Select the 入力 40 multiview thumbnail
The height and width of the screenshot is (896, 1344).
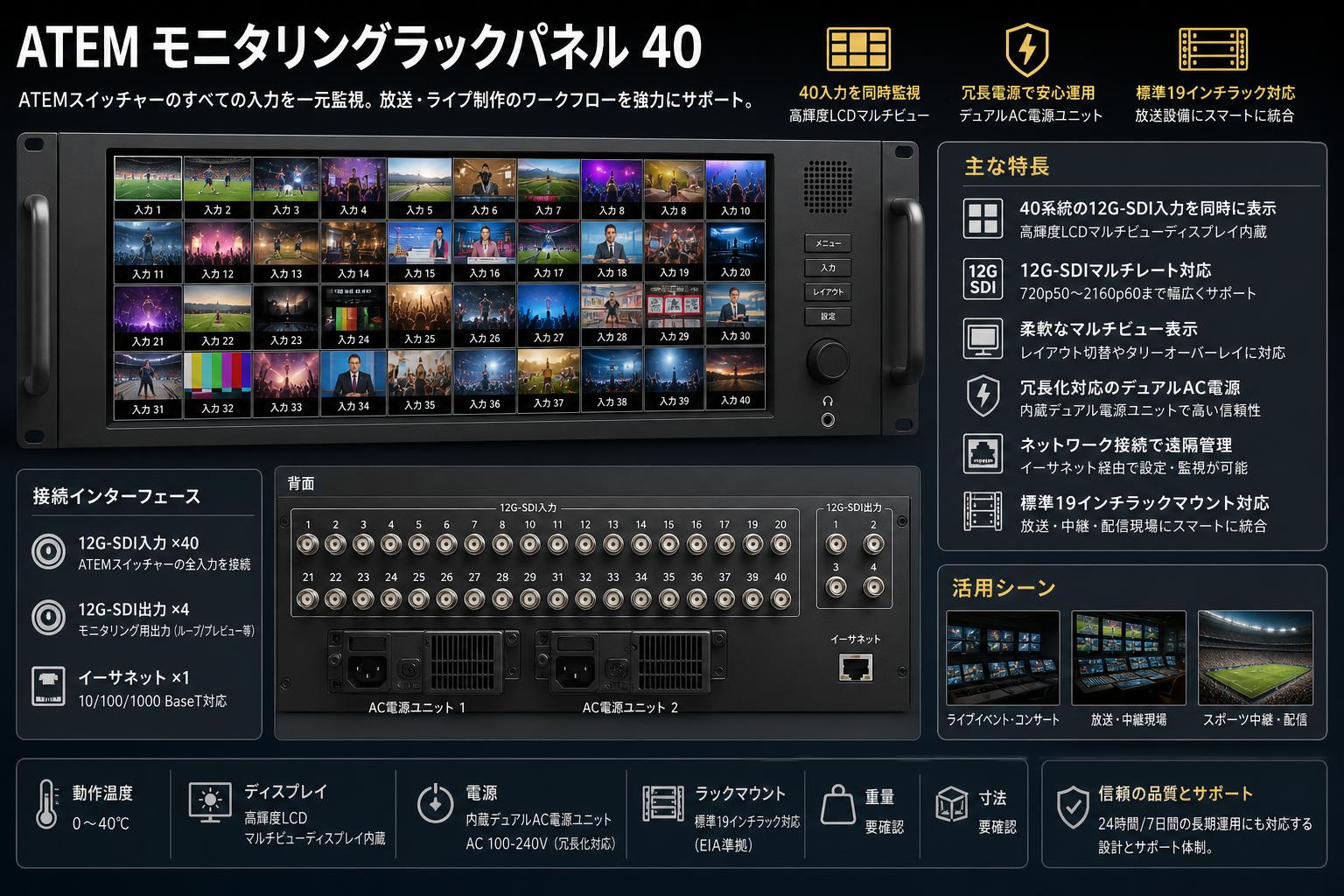tap(735, 378)
